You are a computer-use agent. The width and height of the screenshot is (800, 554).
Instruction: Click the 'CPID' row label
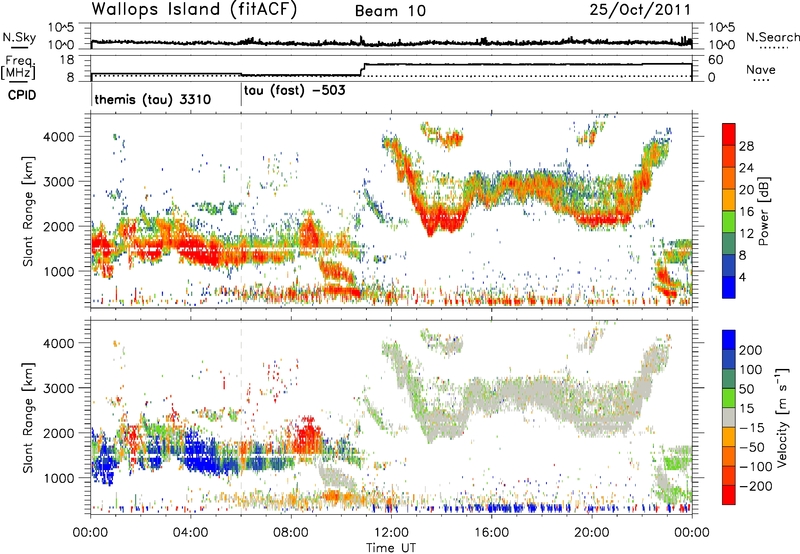tap(22, 95)
